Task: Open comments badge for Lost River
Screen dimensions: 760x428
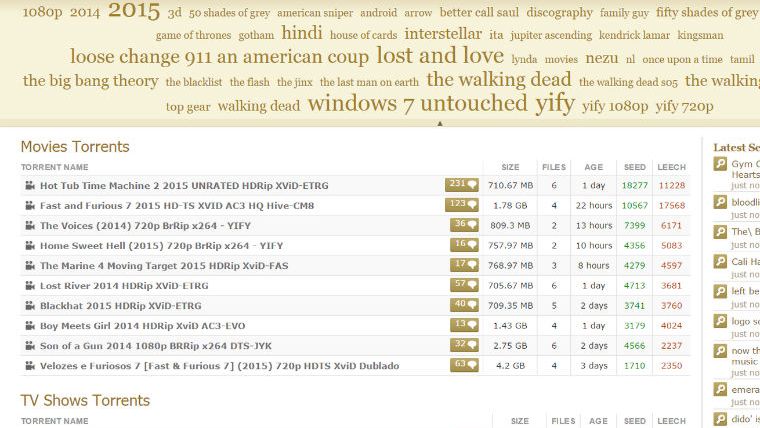Action: pyautogui.click(x=464, y=285)
